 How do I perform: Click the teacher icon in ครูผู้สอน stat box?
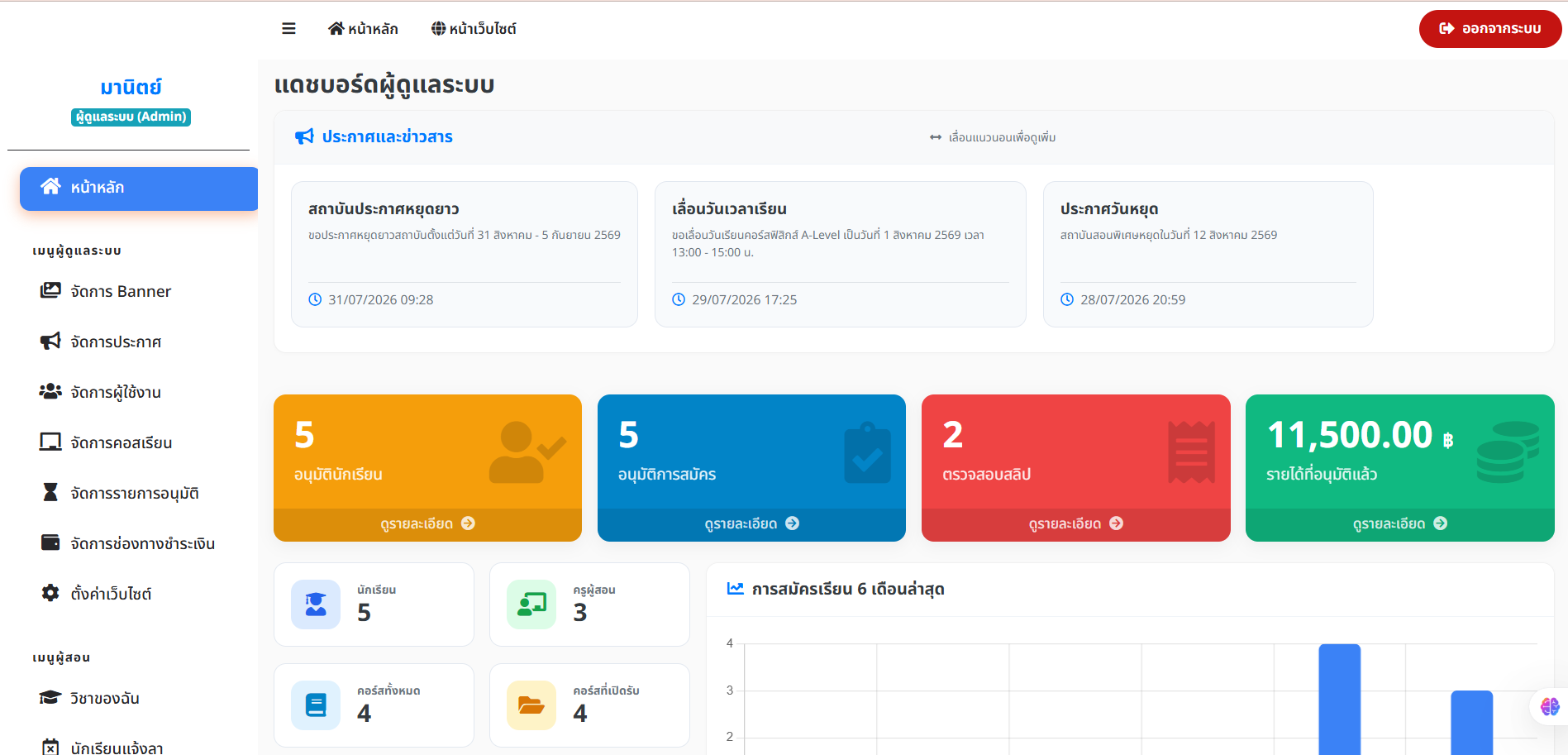[531, 604]
